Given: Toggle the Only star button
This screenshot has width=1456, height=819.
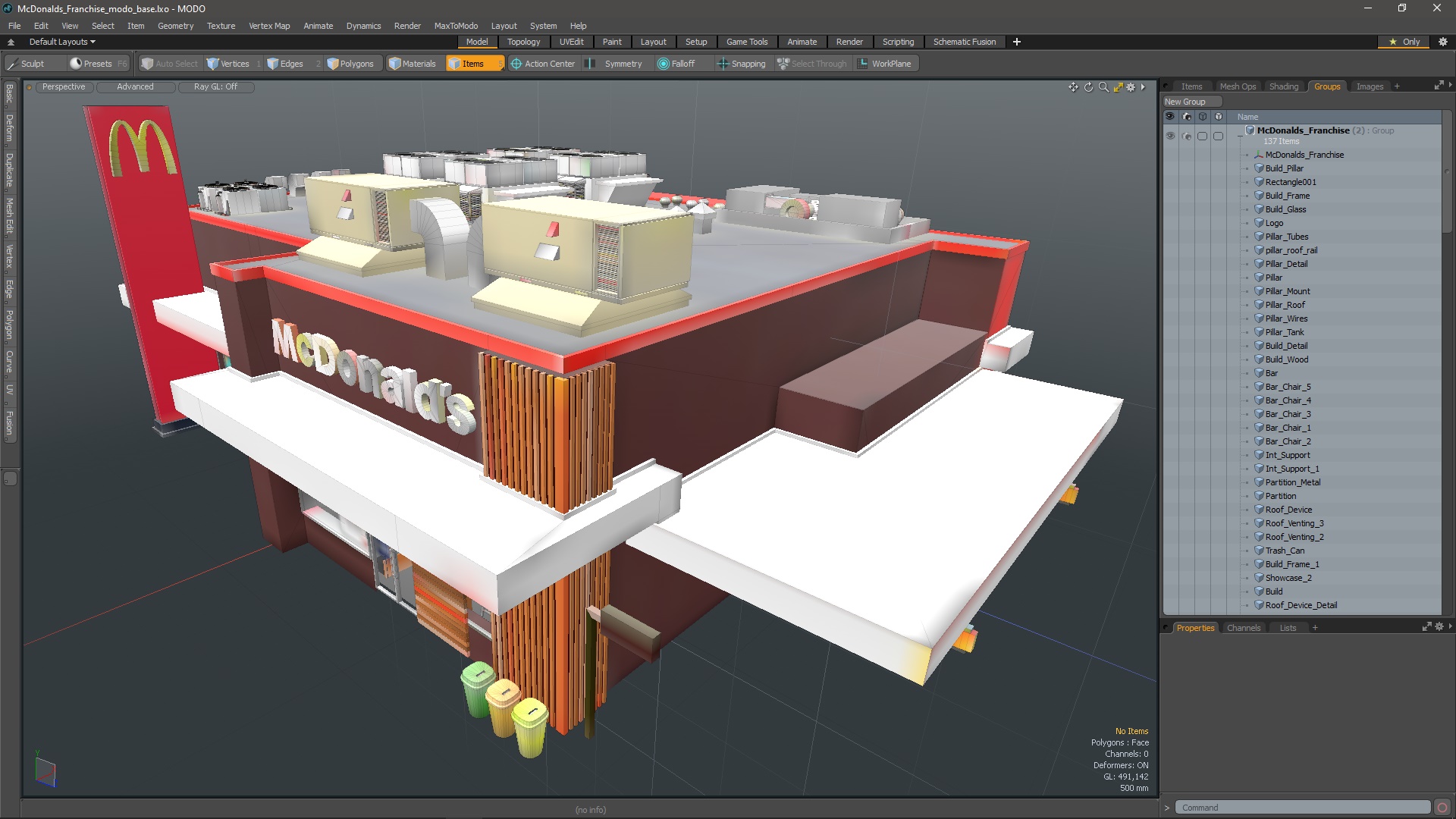Looking at the screenshot, I should [1404, 42].
